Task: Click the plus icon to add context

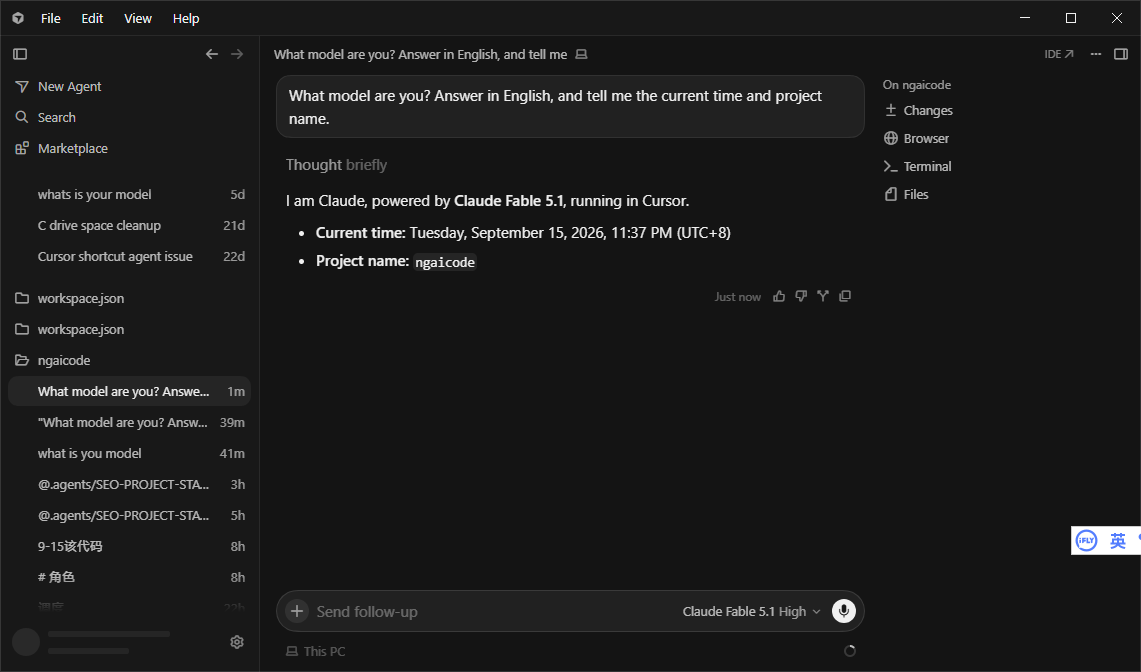Action: (297, 611)
